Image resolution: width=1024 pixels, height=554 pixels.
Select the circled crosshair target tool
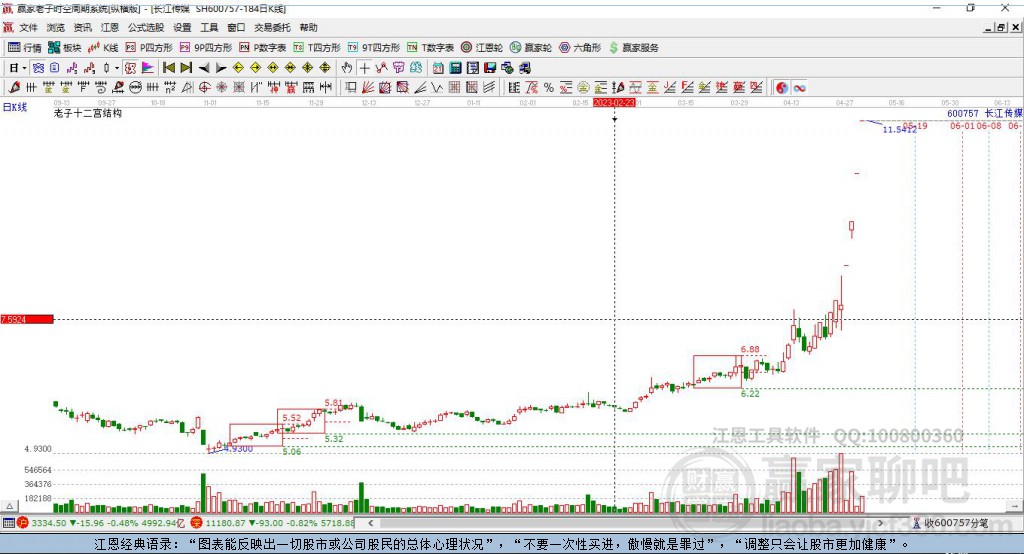[x=204, y=88]
